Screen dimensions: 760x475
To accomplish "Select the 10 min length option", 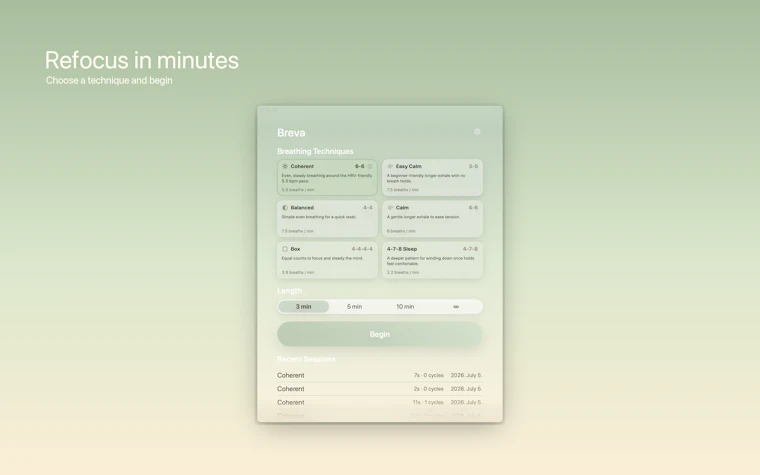I will (x=405, y=306).
